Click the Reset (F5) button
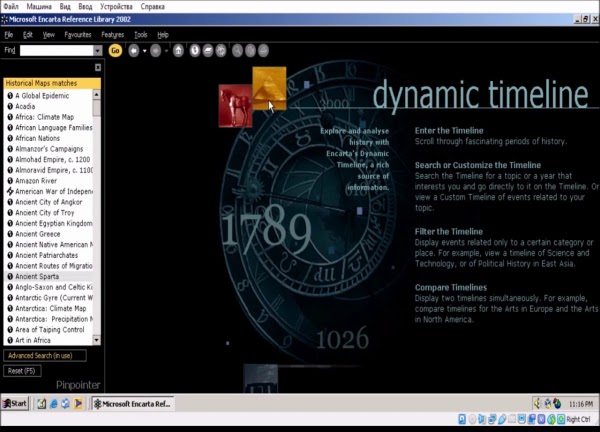 tap(22, 371)
